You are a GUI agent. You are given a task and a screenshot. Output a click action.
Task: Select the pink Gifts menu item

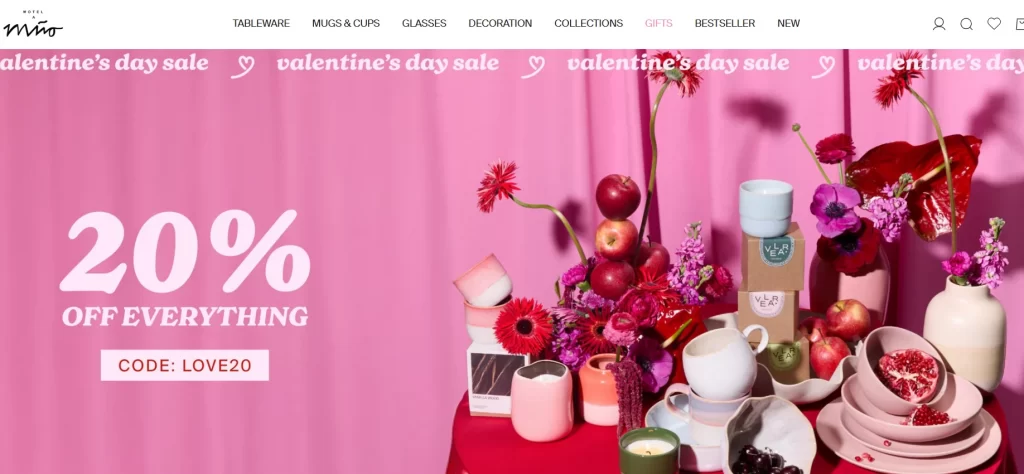tap(658, 24)
